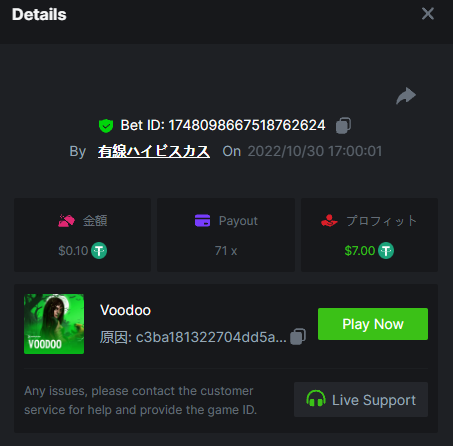
Task: Click the Tether coin beside $7.00
Action: click(386, 251)
